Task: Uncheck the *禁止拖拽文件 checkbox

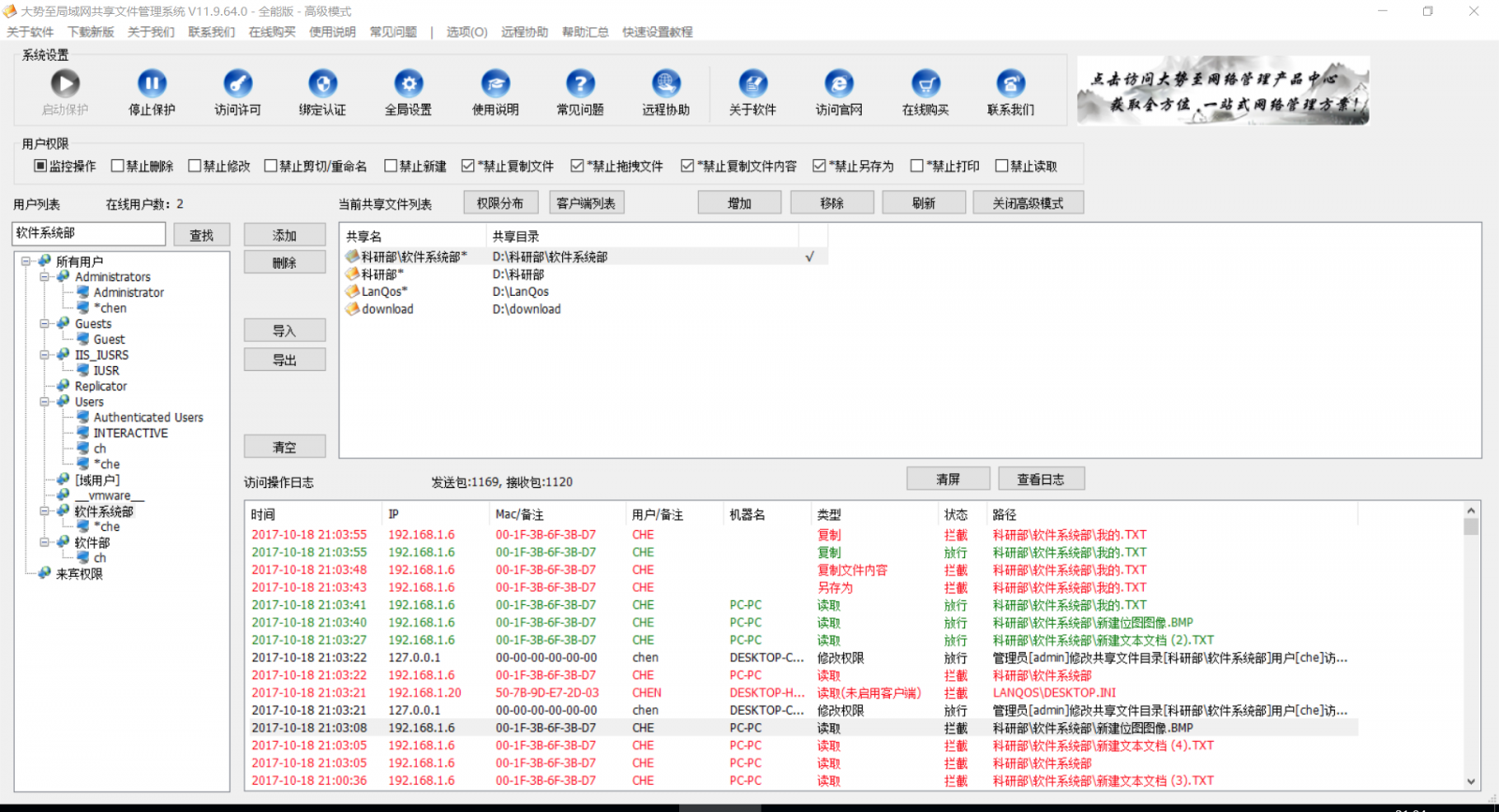Action: [577, 166]
